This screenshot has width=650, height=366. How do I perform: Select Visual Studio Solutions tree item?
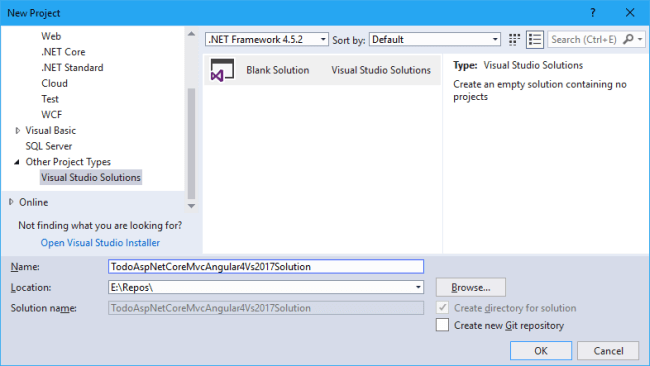[91, 177]
